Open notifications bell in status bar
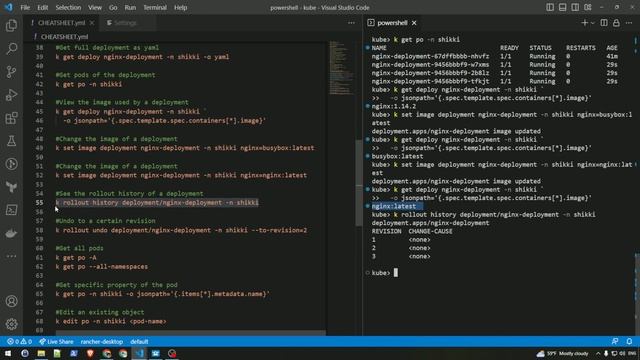 point(629,342)
